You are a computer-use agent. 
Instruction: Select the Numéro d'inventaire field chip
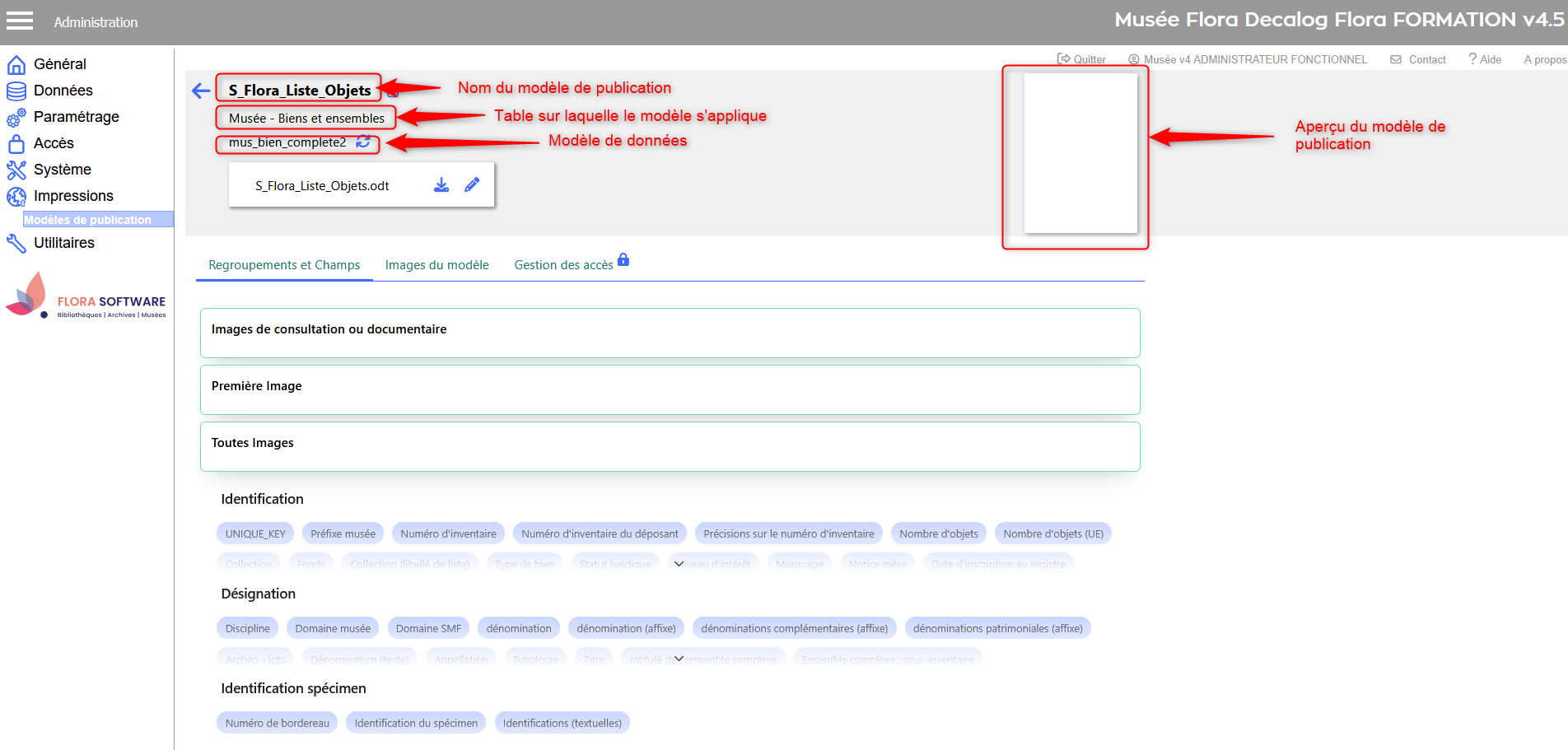448,533
